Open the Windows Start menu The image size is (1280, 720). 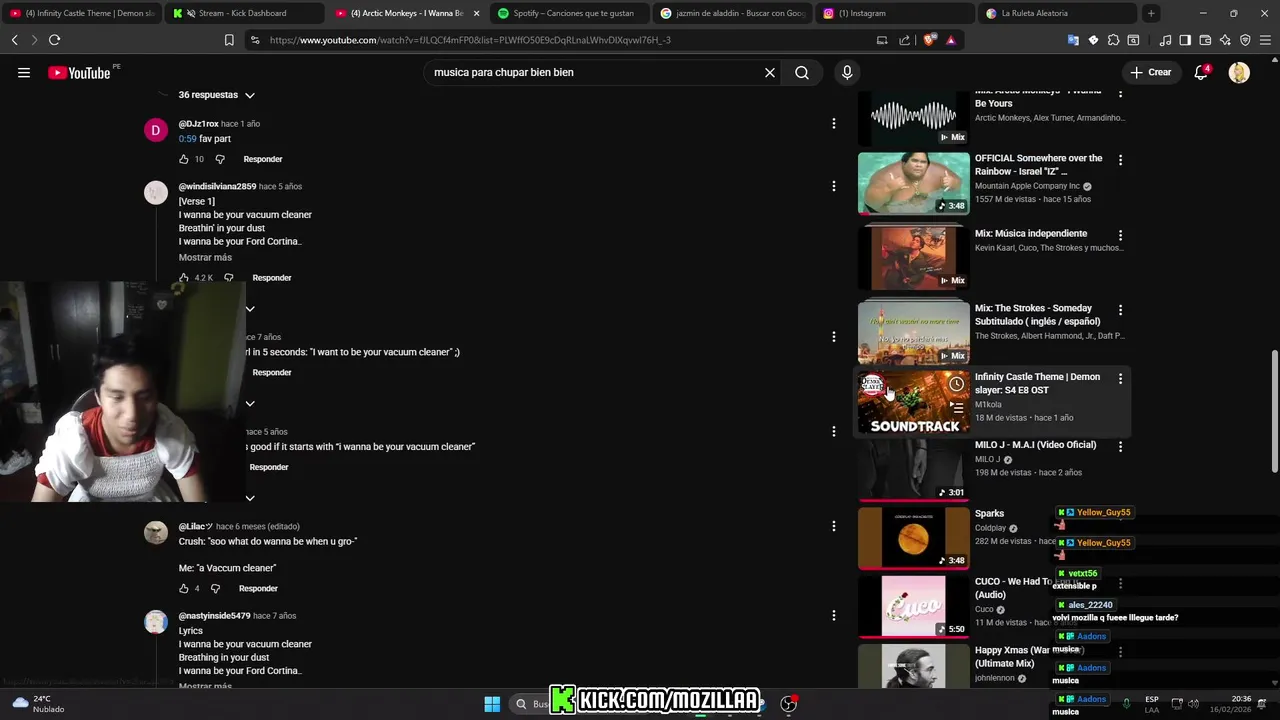click(492, 704)
